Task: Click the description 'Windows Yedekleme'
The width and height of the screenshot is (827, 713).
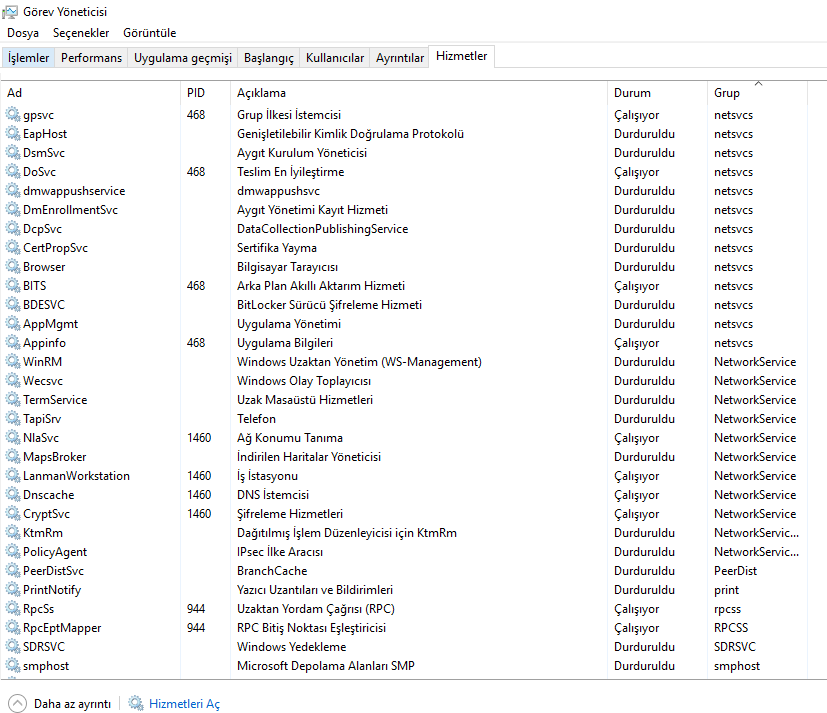Action: (x=292, y=647)
